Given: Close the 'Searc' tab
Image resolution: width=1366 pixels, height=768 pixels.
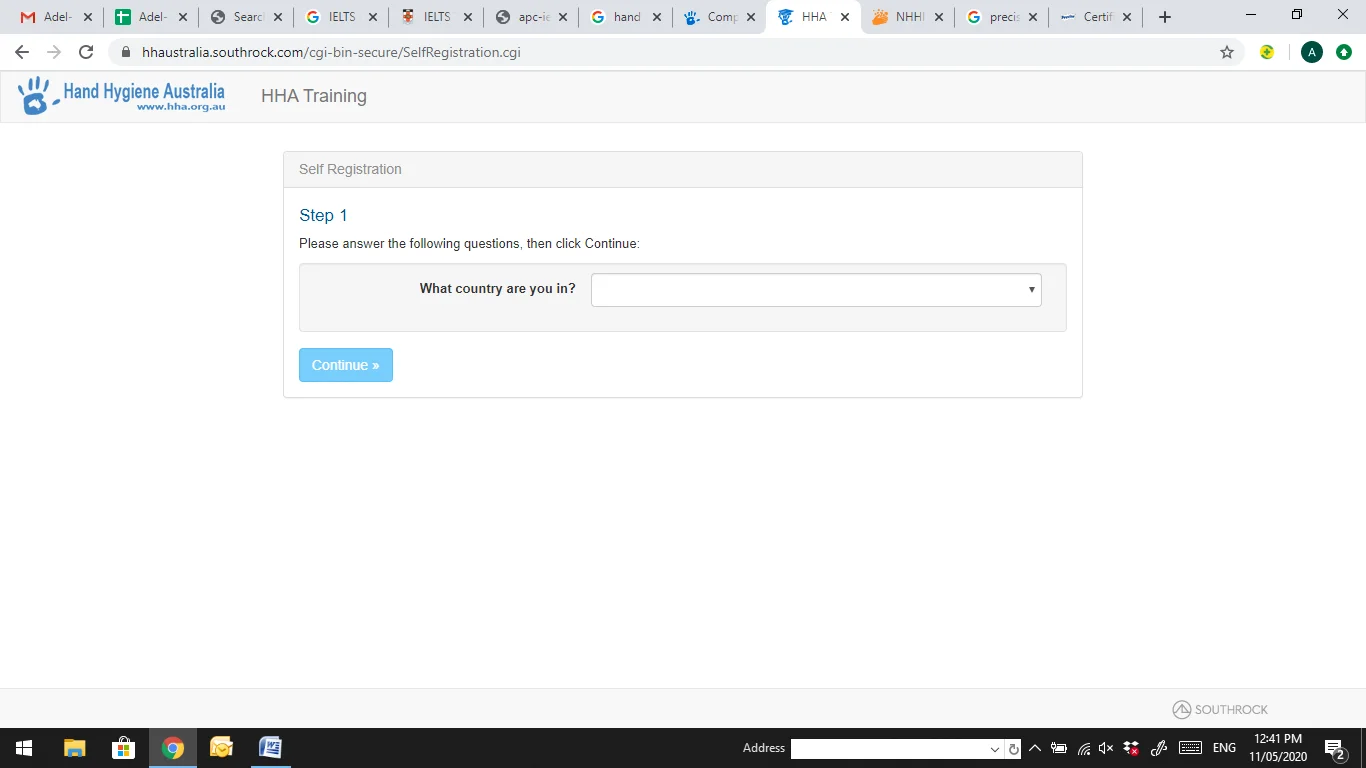Looking at the screenshot, I should pyautogui.click(x=278, y=17).
